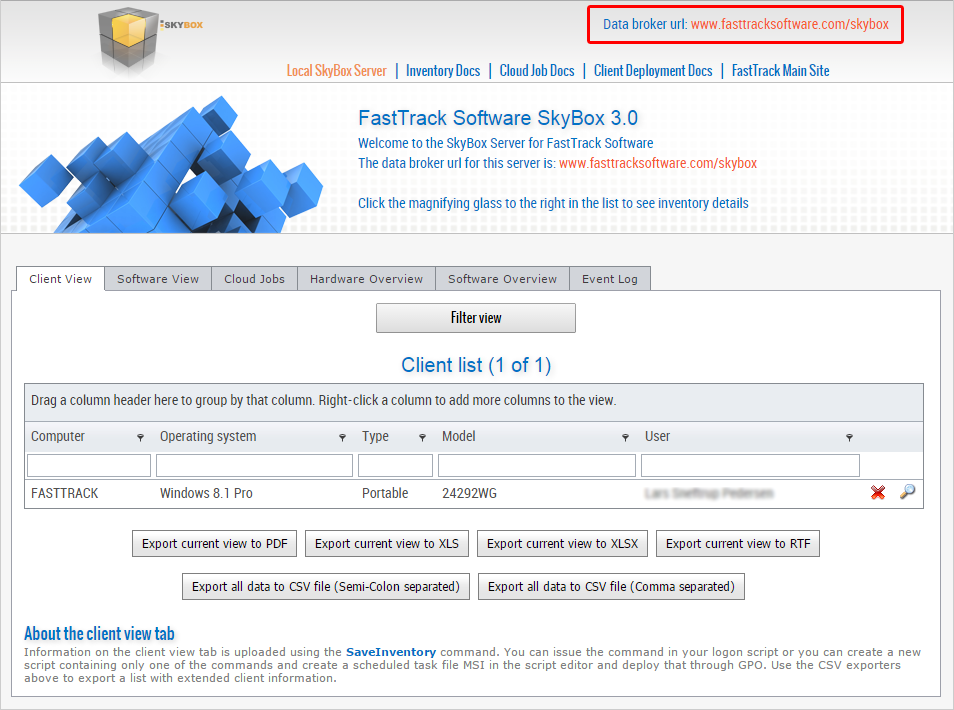Sort by the Computer column header
This screenshot has width=954, height=710.
(x=58, y=436)
